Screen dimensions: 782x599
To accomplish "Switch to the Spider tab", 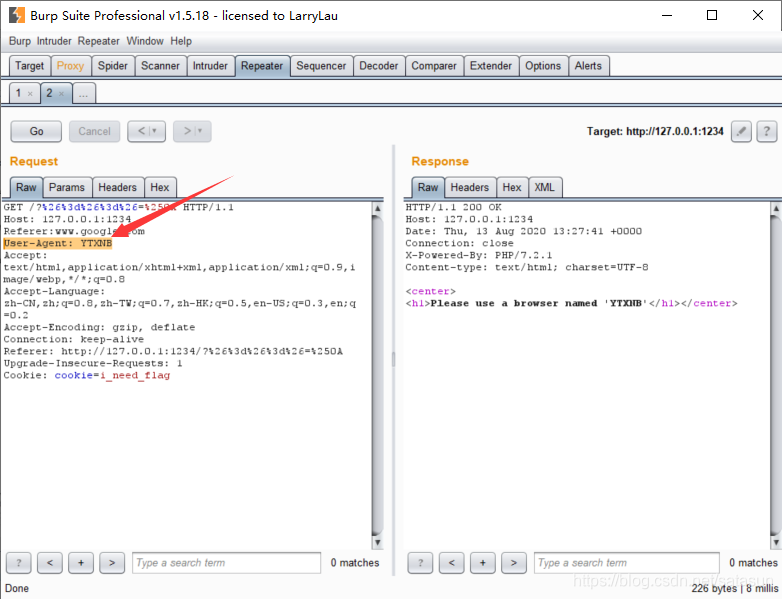I will 113,66.
